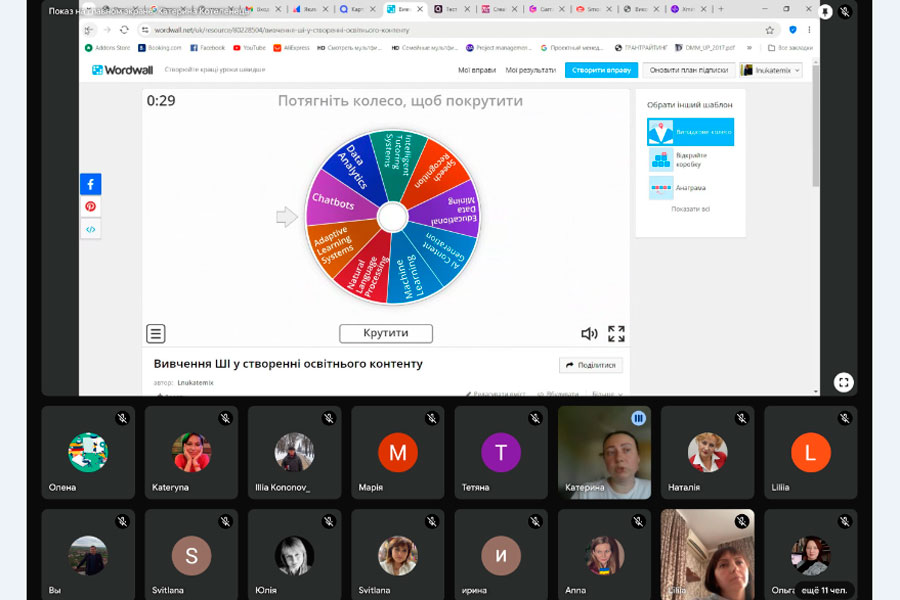
Task: Click the blue shield extension icon
Action: [x=793, y=30]
